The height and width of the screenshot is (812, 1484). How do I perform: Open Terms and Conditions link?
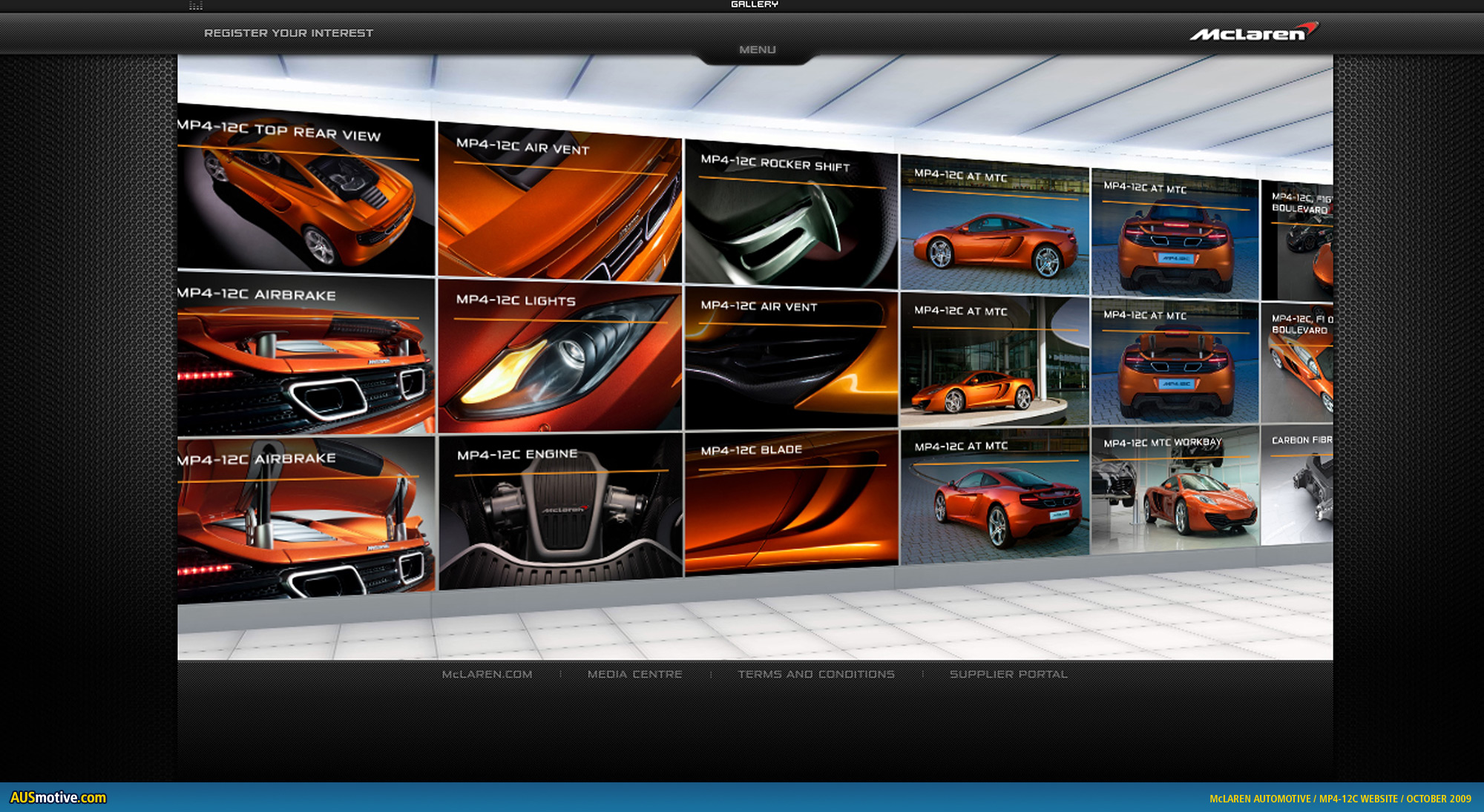816,674
